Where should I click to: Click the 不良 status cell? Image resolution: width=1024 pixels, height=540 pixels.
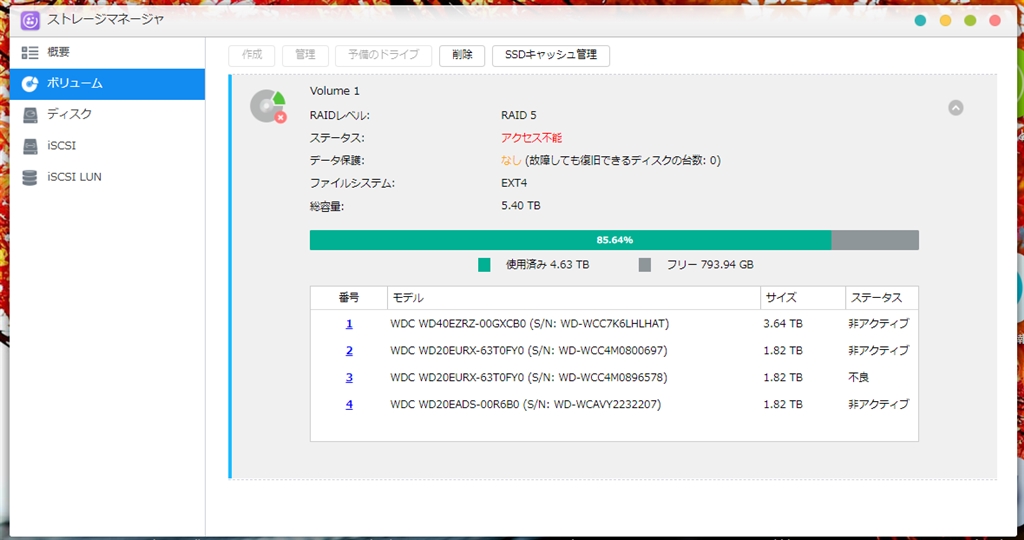[859, 377]
